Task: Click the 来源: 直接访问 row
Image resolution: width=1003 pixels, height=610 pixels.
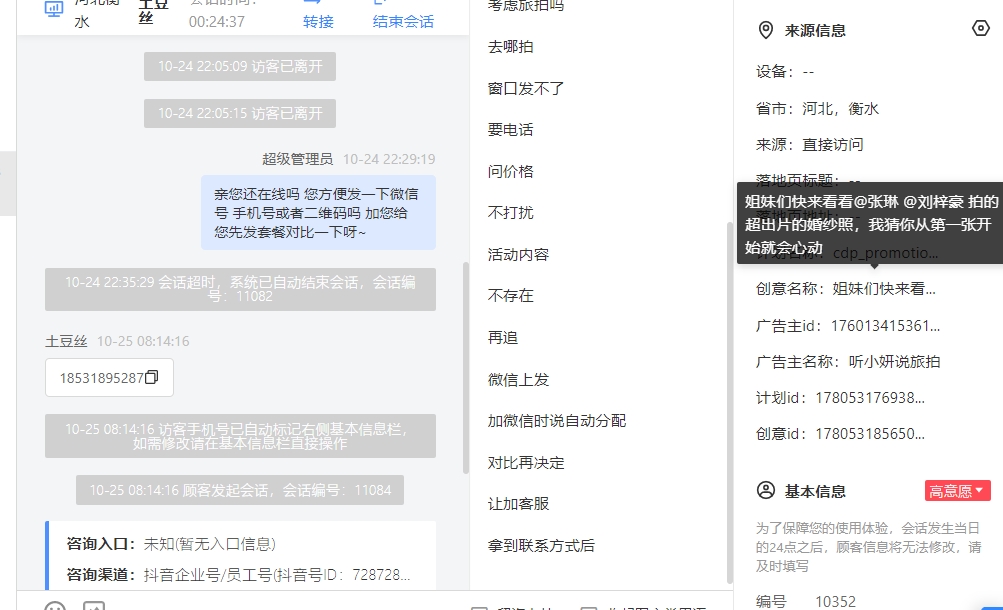Action: click(809, 145)
